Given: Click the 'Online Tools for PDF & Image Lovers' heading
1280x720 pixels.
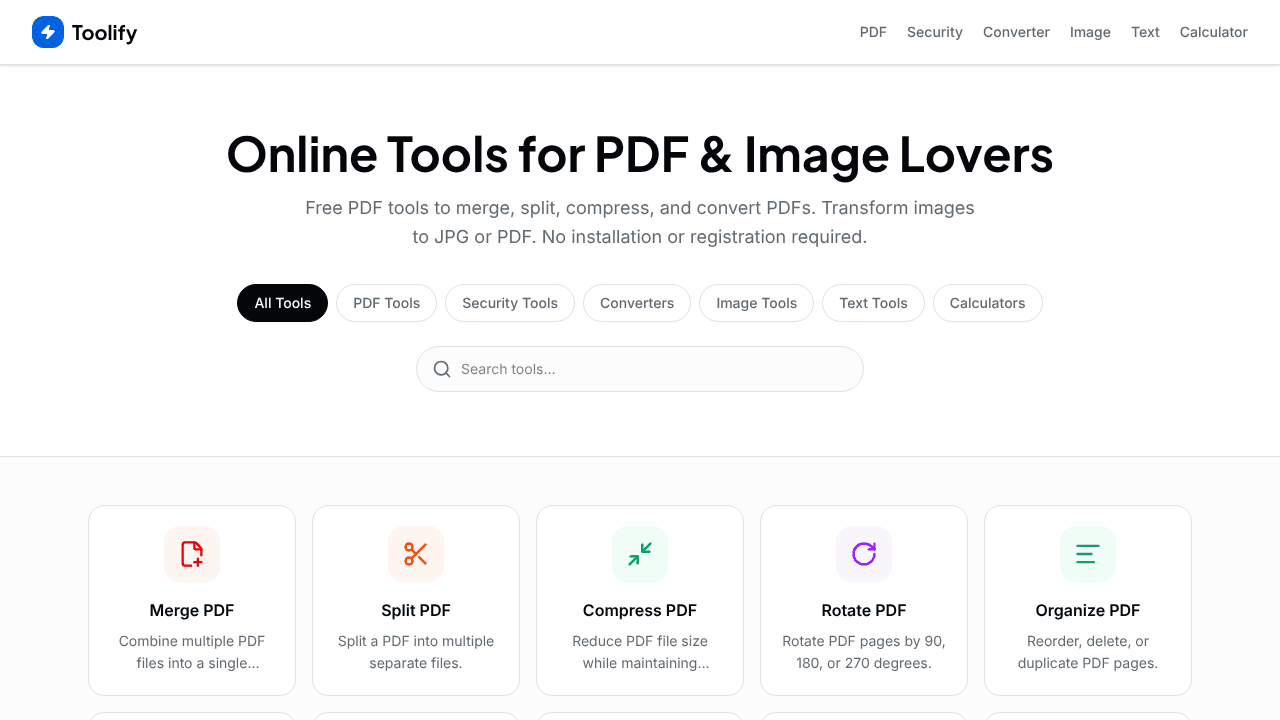Looking at the screenshot, I should (640, 154).
